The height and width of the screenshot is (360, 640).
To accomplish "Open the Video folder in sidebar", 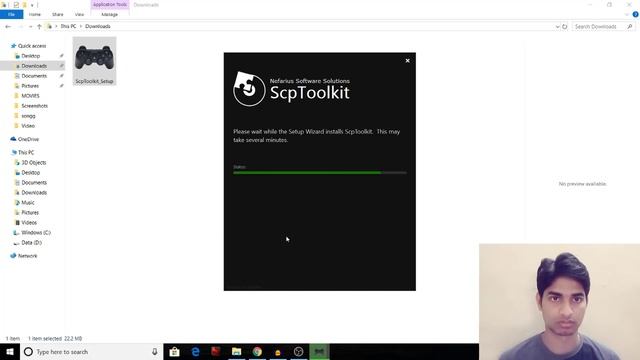I will pyautogui.click(x=28, y=126).
